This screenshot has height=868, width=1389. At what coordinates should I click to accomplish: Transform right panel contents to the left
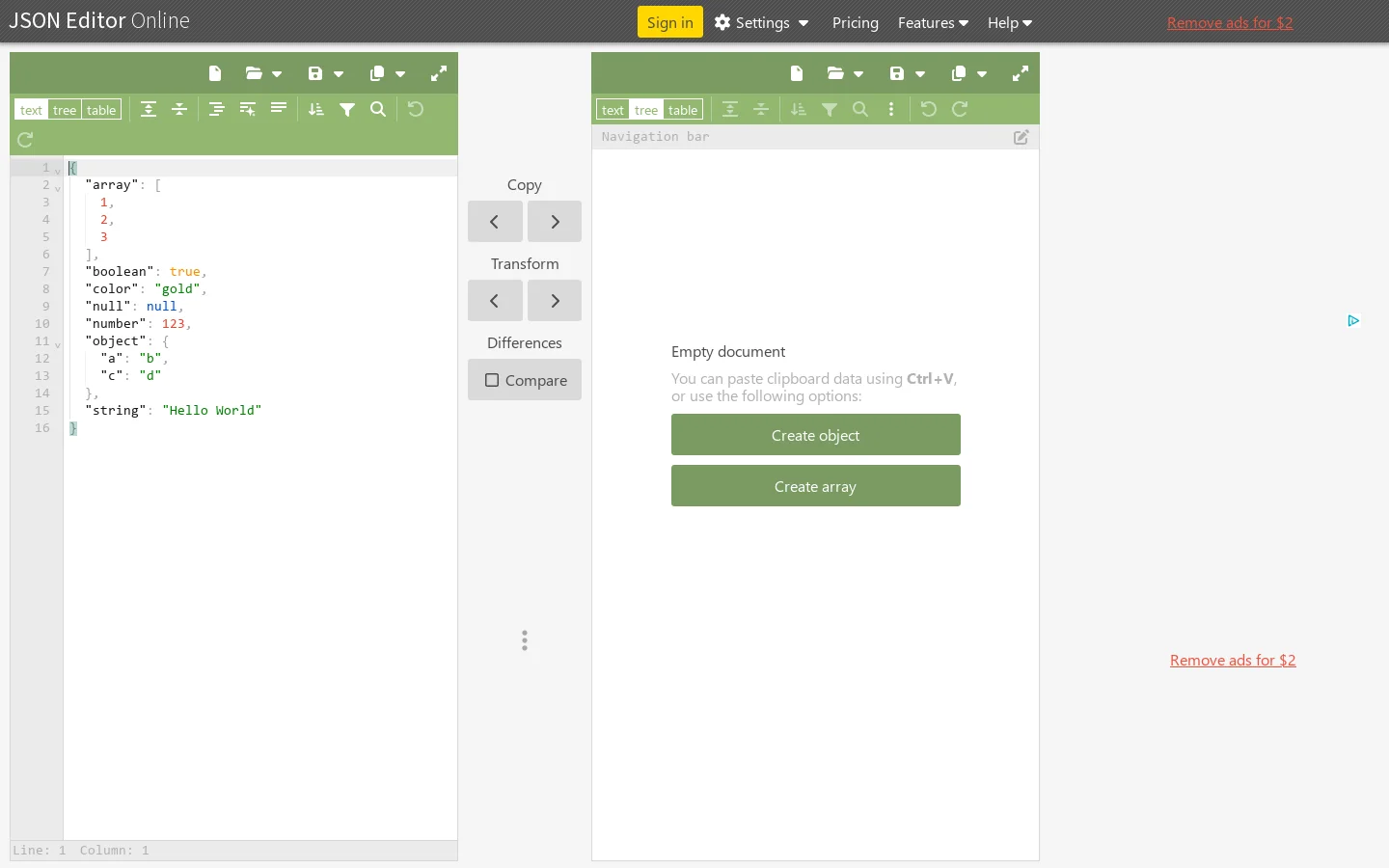[495, 301]
